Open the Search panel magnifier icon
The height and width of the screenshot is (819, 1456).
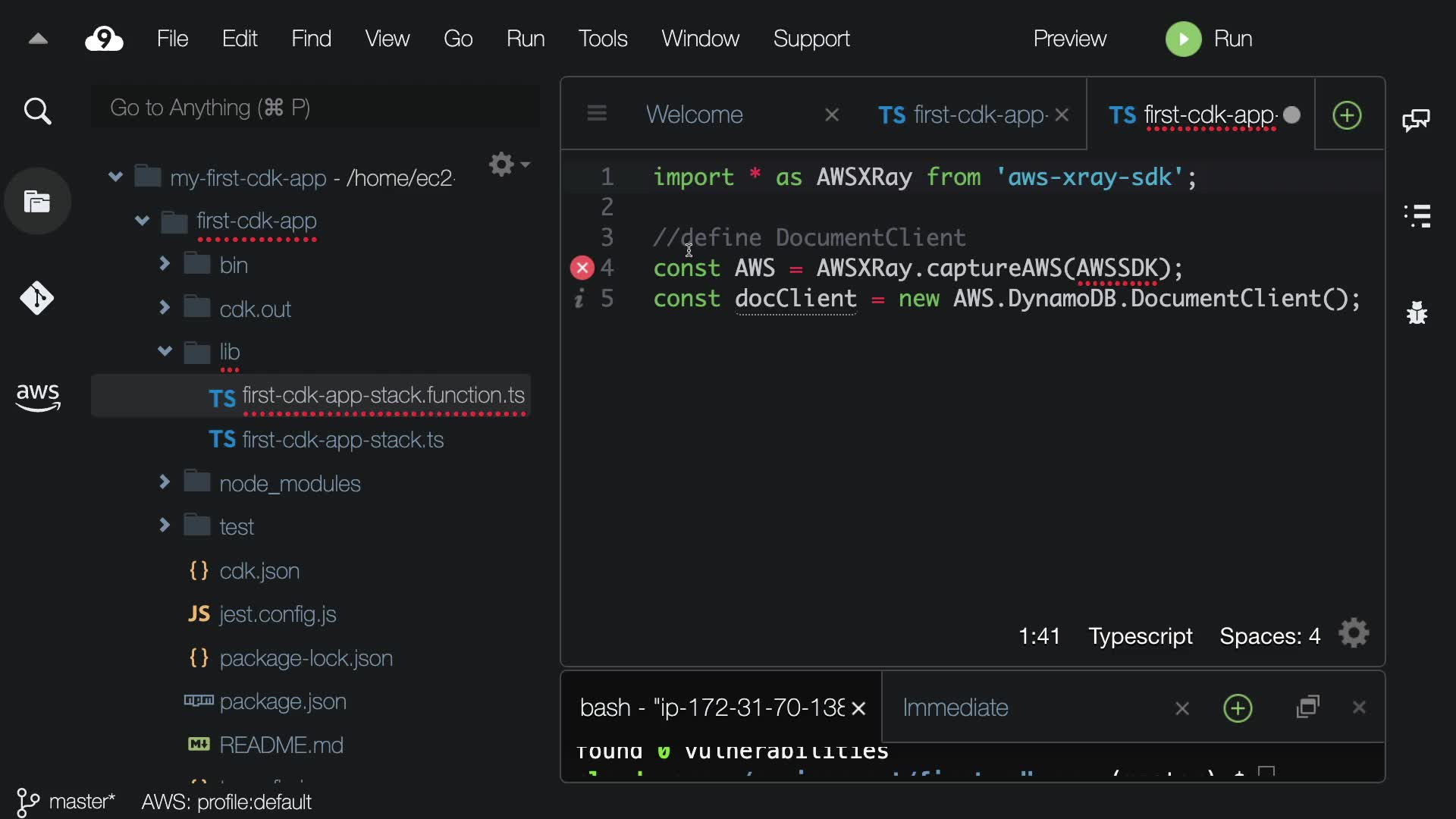[x=37, y=112]
